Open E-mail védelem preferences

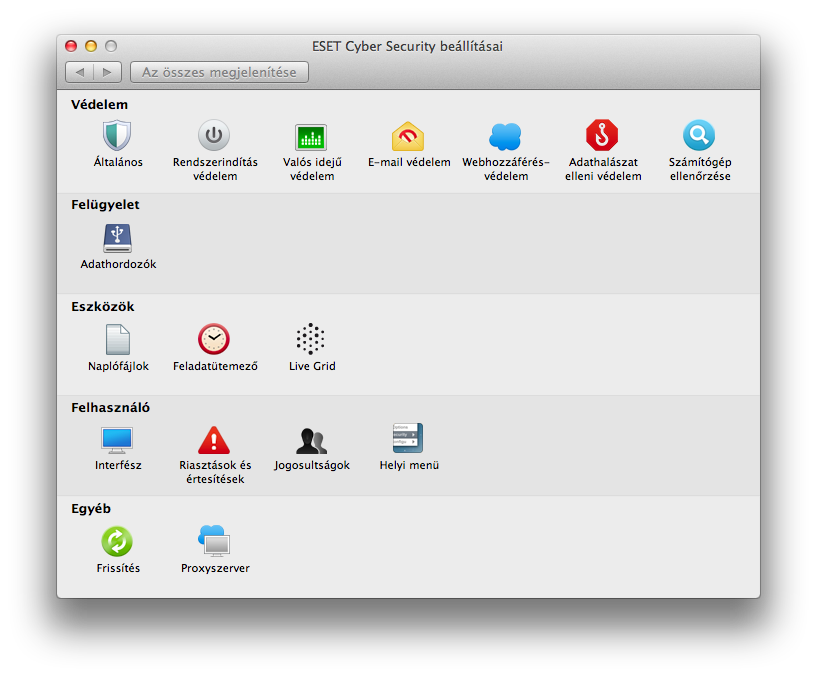(x=408, y=136)
